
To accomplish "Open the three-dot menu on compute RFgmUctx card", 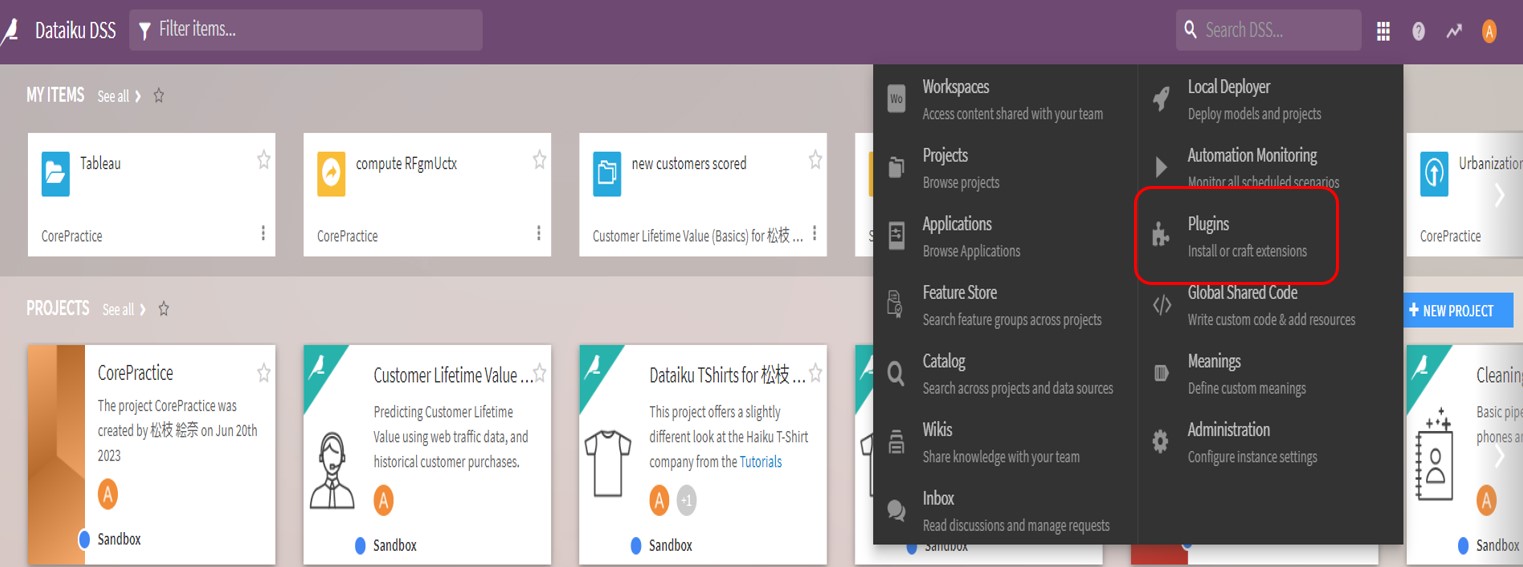I will (538, 233).
